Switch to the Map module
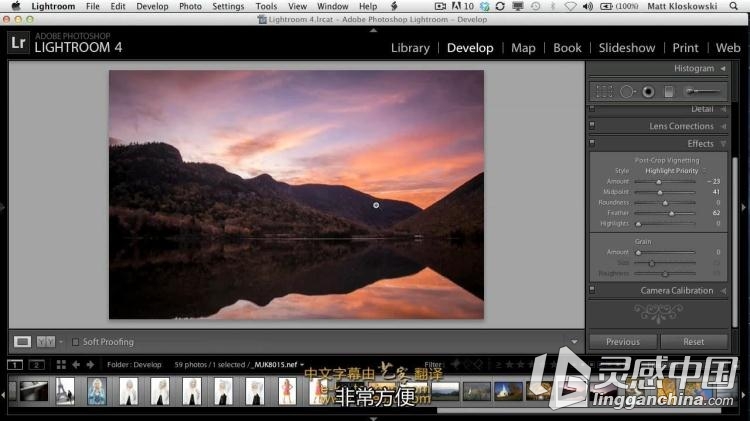 pyautogui.click(x=523, y=48)
